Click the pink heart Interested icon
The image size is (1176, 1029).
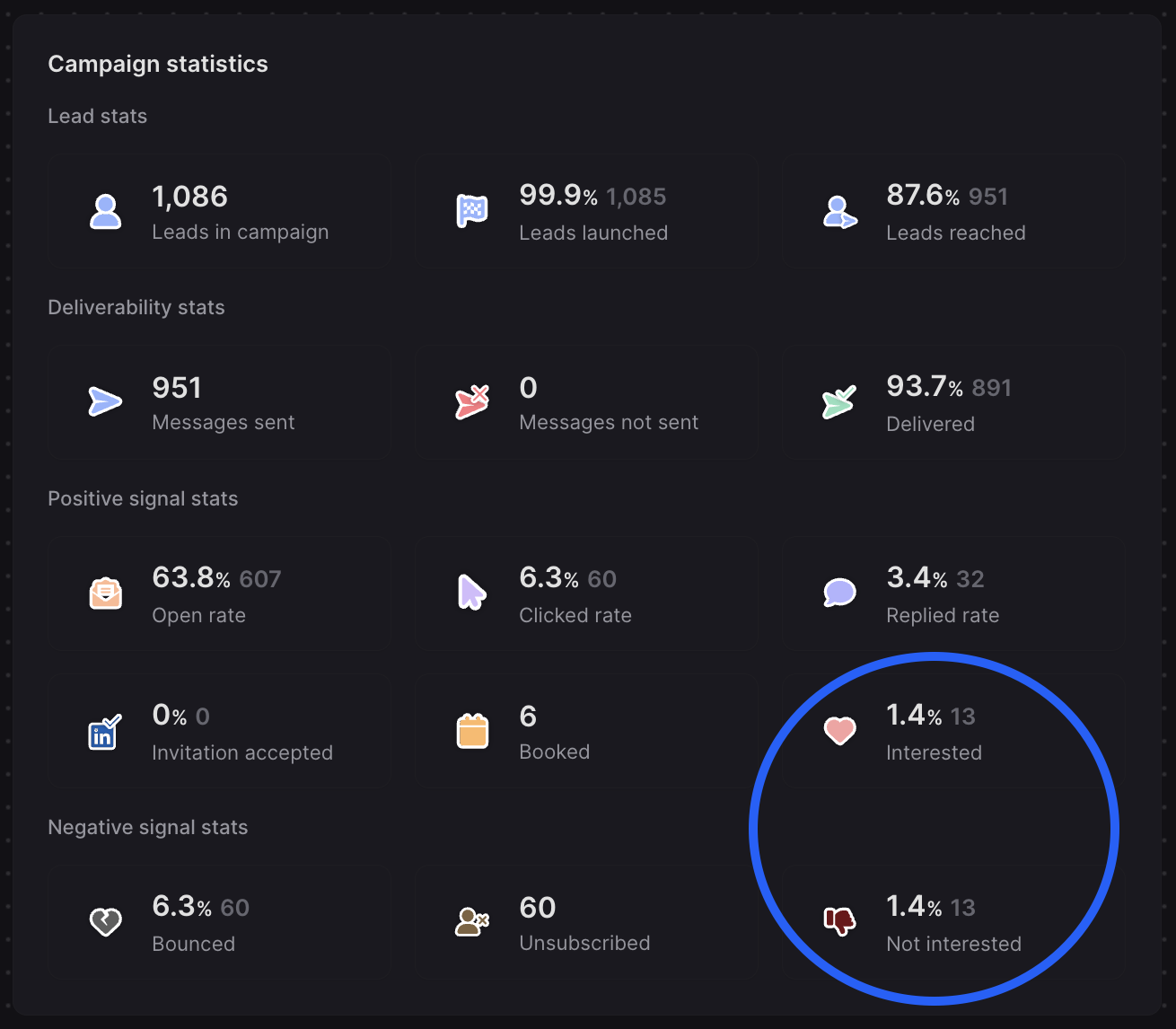840,731
